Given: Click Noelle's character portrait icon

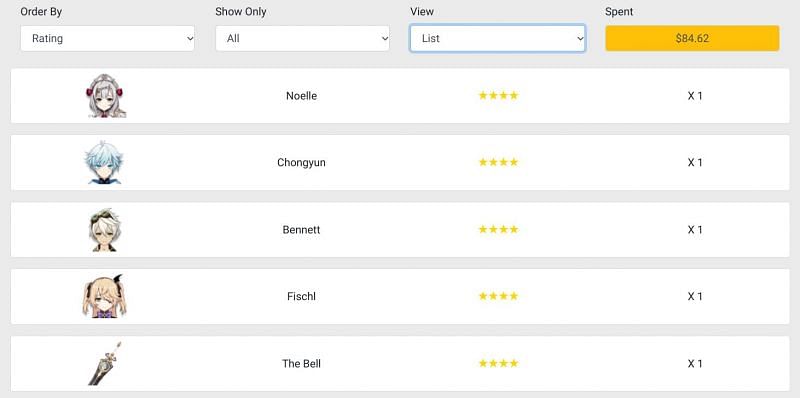Looking at the screenshot, I should click(105, 96).
